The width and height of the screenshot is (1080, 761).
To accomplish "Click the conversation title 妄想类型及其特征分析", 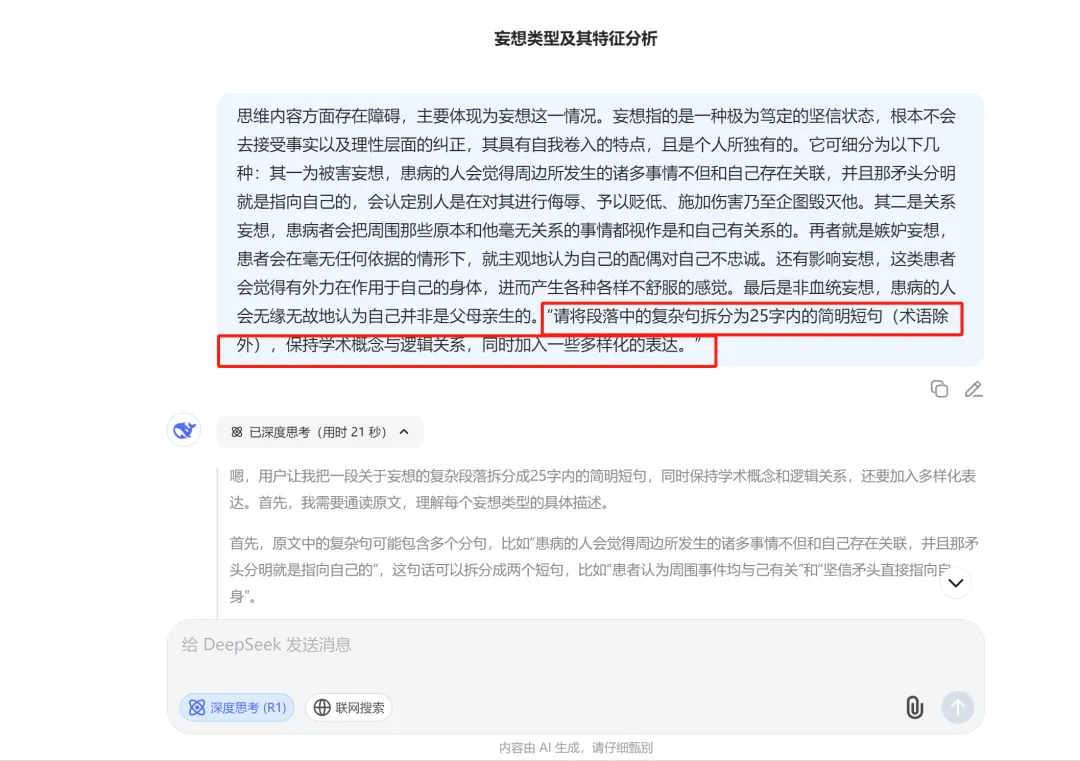I will 576,39.
